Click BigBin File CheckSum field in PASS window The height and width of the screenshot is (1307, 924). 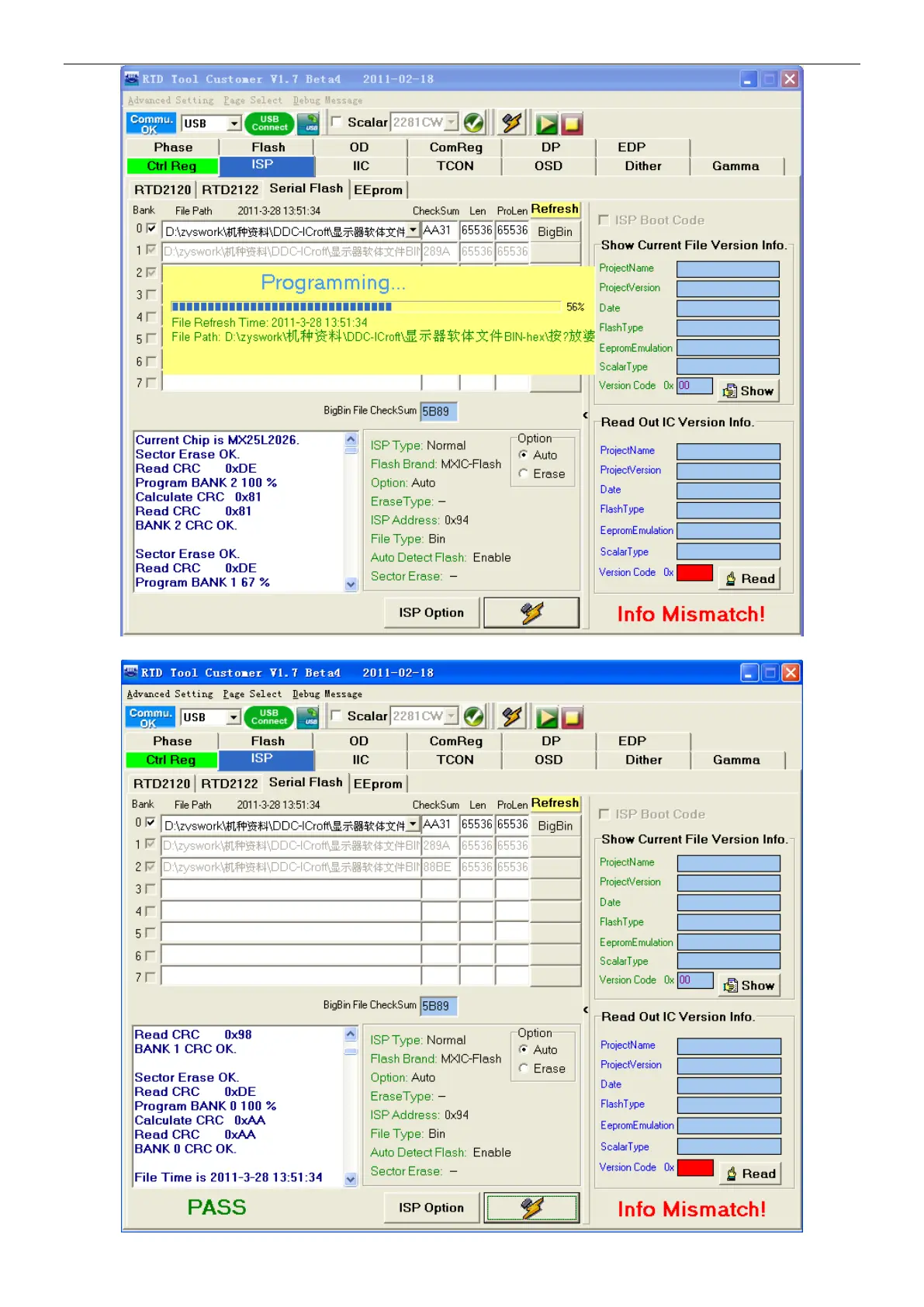pos(439,1006)
